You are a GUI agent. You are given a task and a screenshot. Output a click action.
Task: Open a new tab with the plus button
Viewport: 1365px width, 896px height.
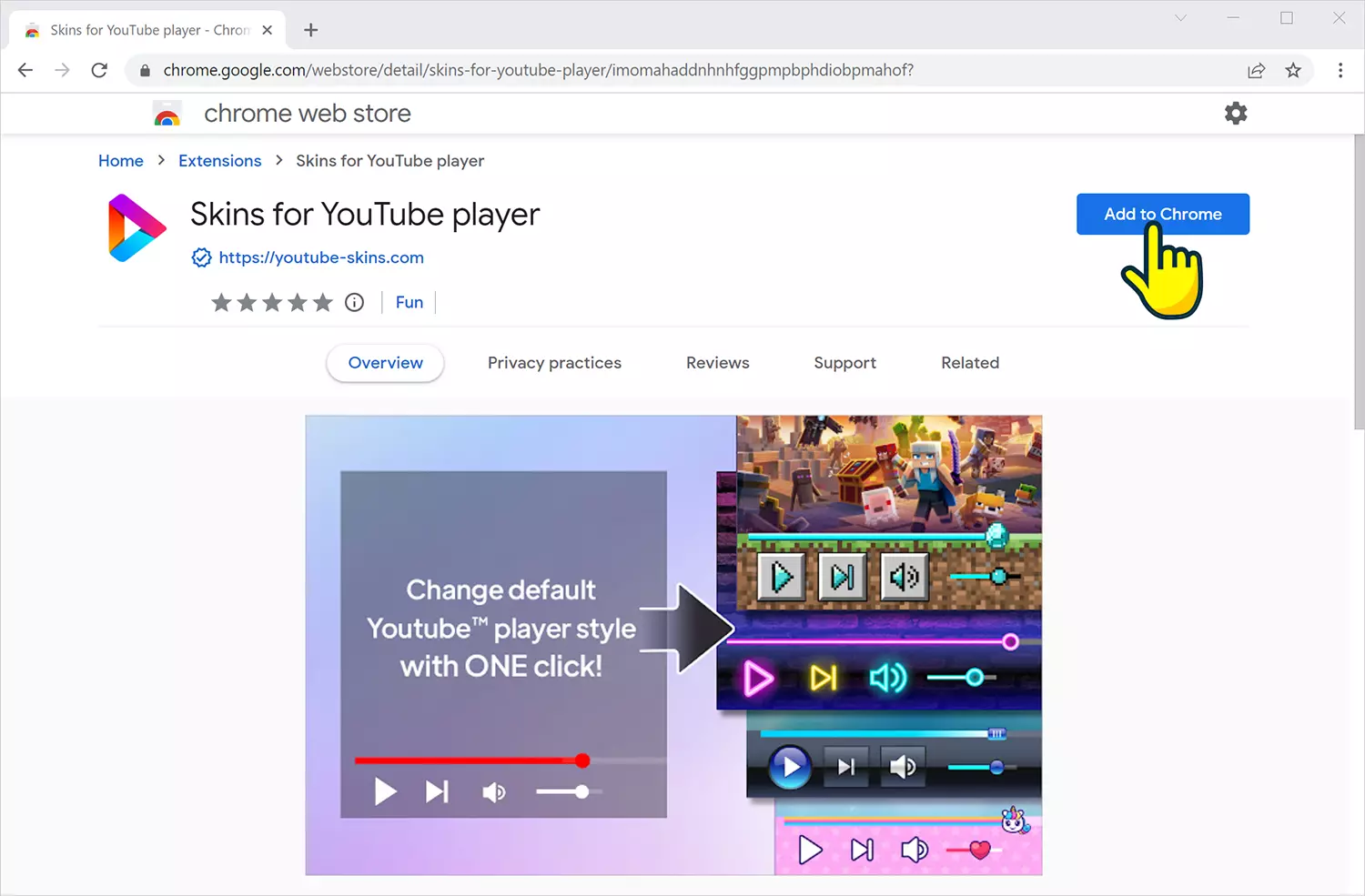click(x=311, y=30)
